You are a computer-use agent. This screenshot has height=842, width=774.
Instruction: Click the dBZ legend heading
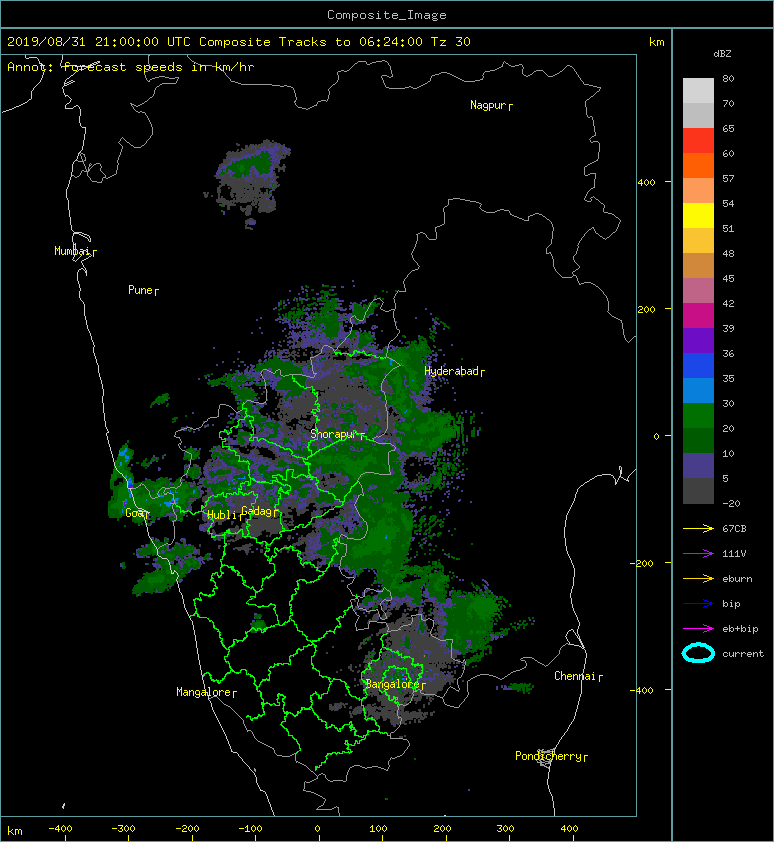[722, 54]
